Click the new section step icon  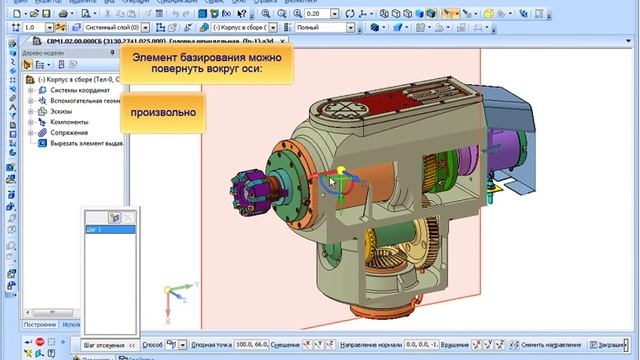(115, 218)
